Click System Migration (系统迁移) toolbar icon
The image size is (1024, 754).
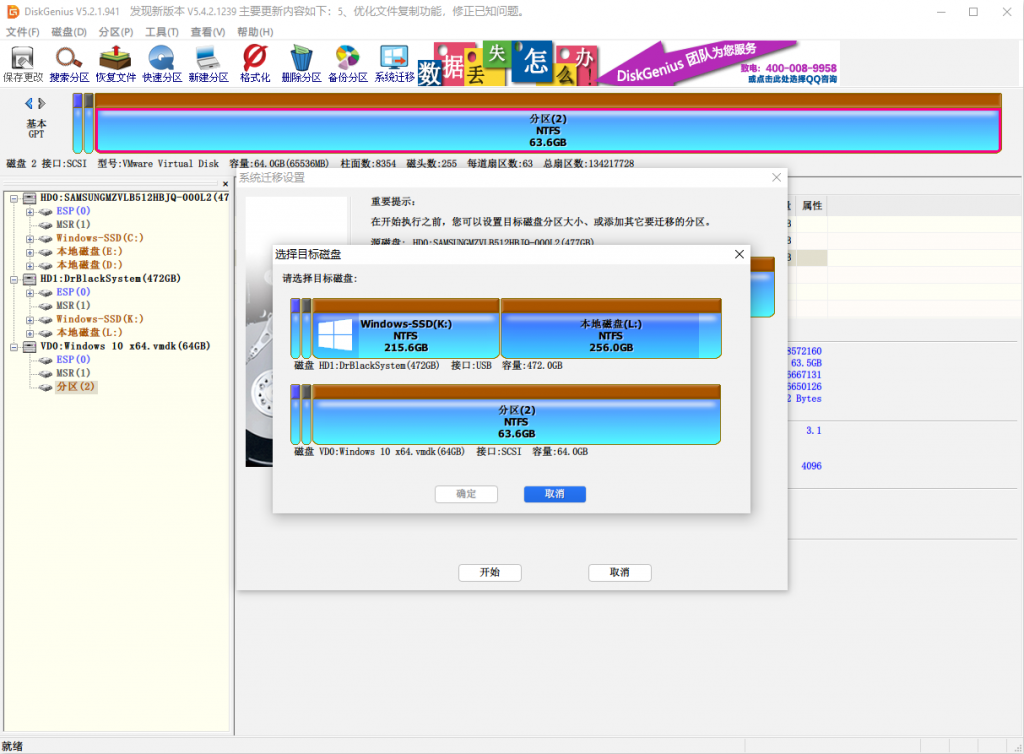[x=394, y=63]
